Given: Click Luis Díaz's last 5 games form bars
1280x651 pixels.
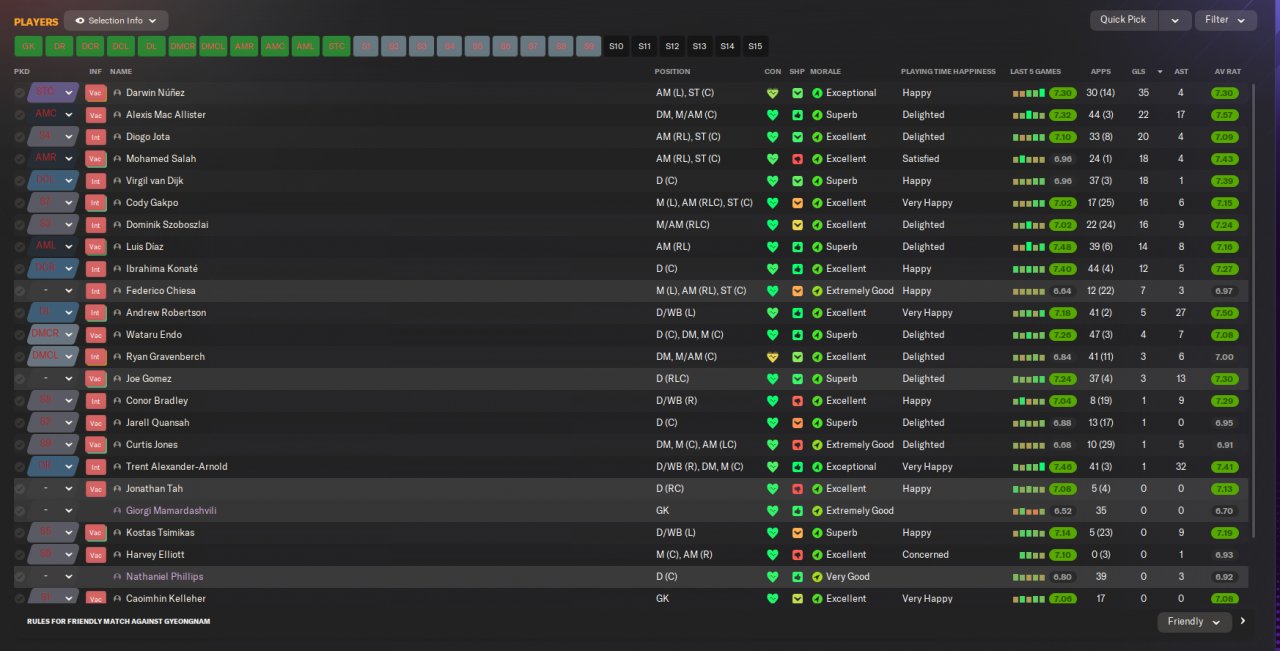Looking at the screenshot, I should coord(1028,247).
